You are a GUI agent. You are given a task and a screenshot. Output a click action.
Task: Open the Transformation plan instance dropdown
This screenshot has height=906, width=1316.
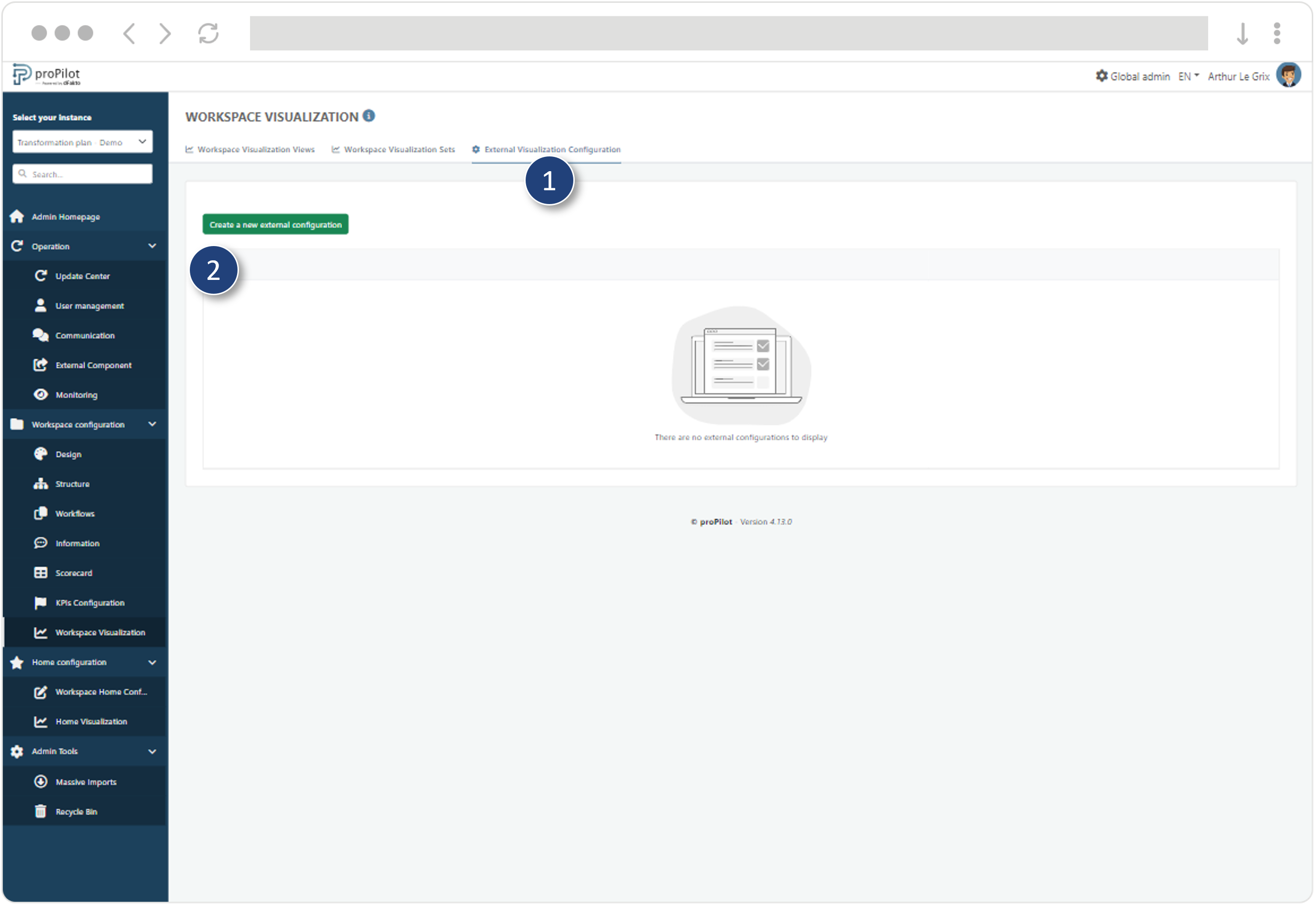[83, 142]
